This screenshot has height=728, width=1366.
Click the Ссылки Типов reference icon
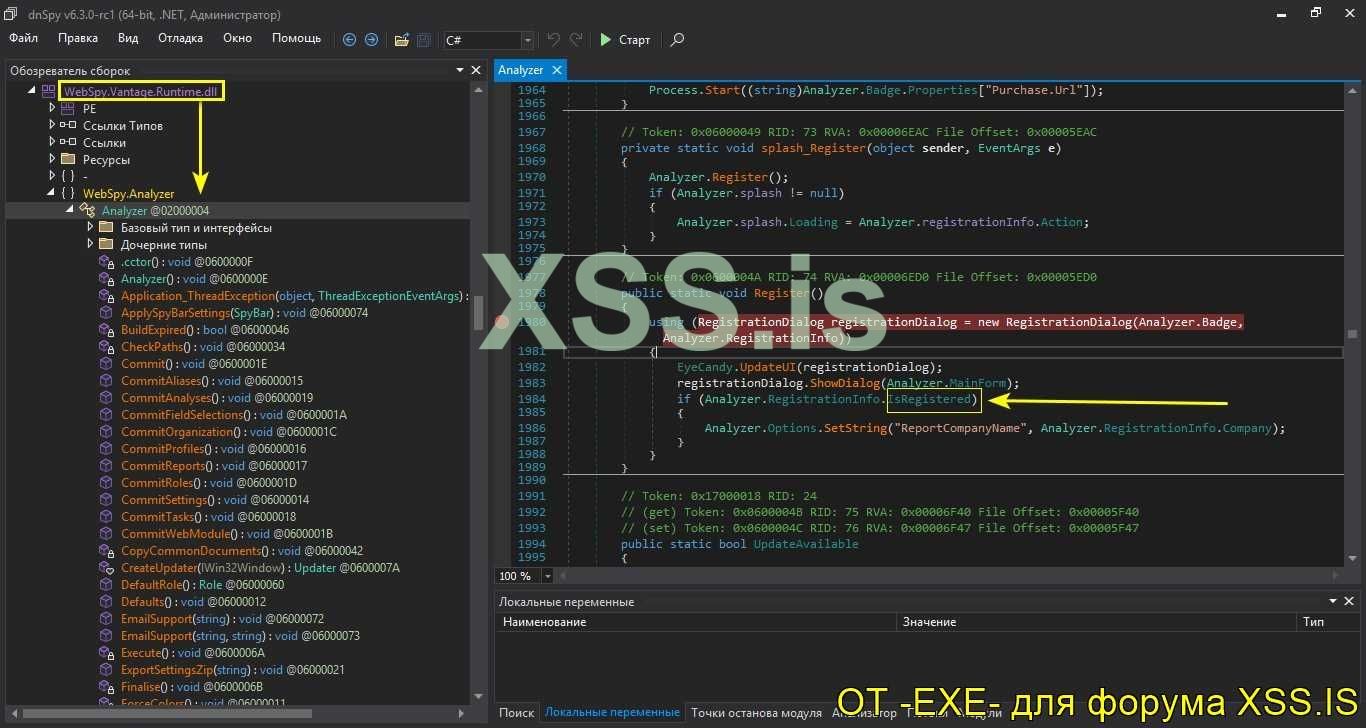click(x=68, y=126)
